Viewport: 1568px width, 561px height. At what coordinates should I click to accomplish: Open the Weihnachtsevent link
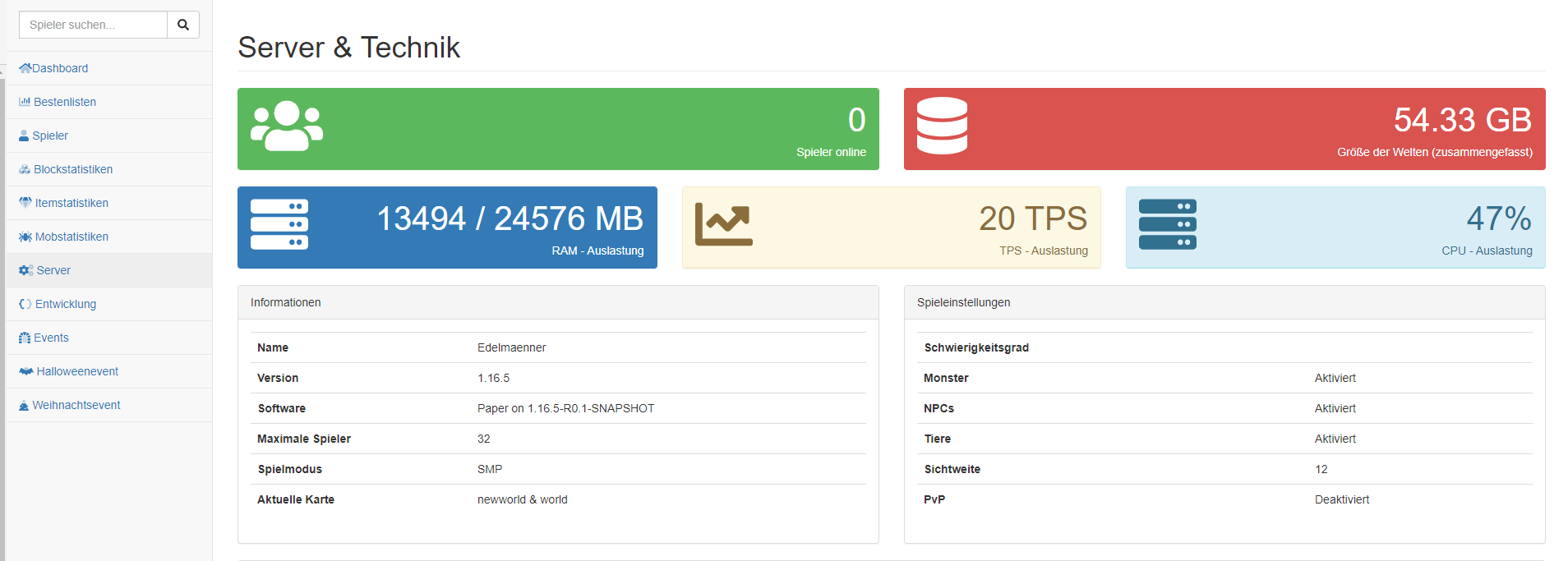point(76,405)
